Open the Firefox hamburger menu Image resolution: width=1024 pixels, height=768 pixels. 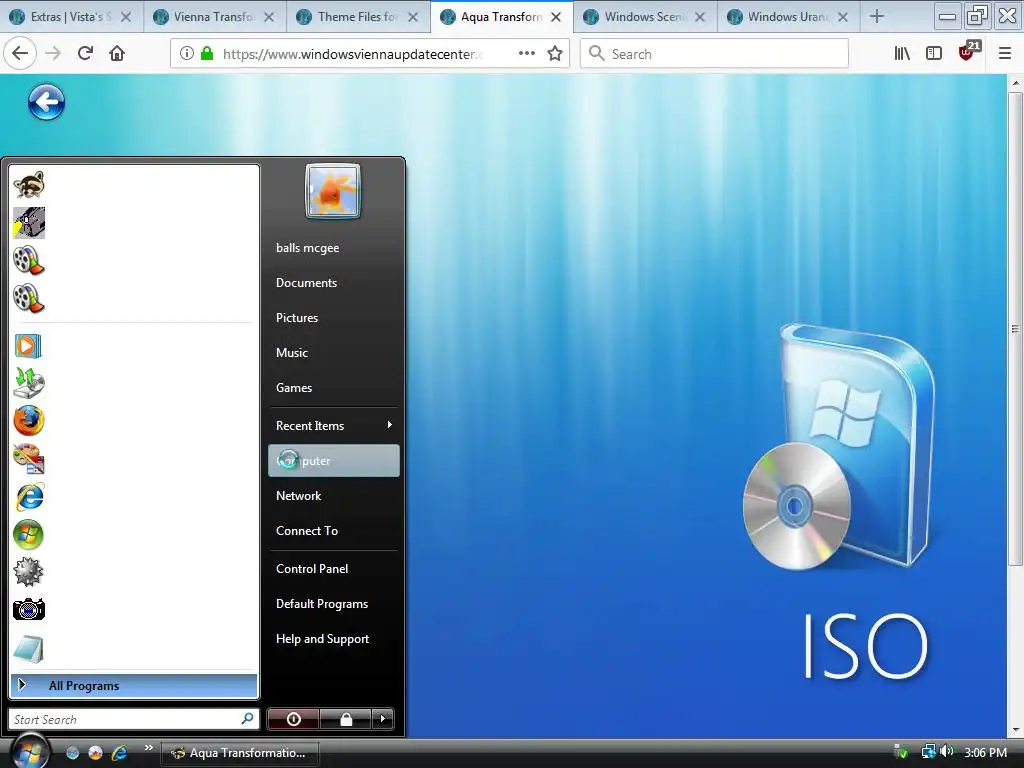[x=1005, y=54]
